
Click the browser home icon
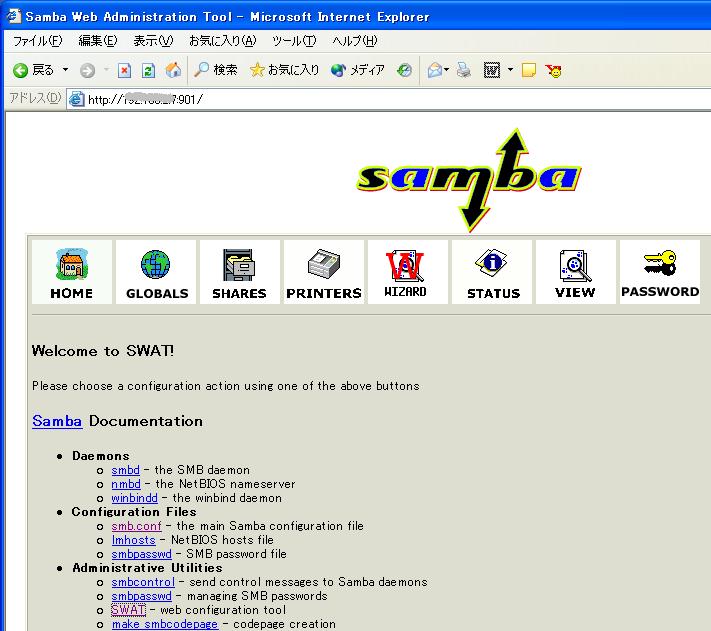click(172, 70)
